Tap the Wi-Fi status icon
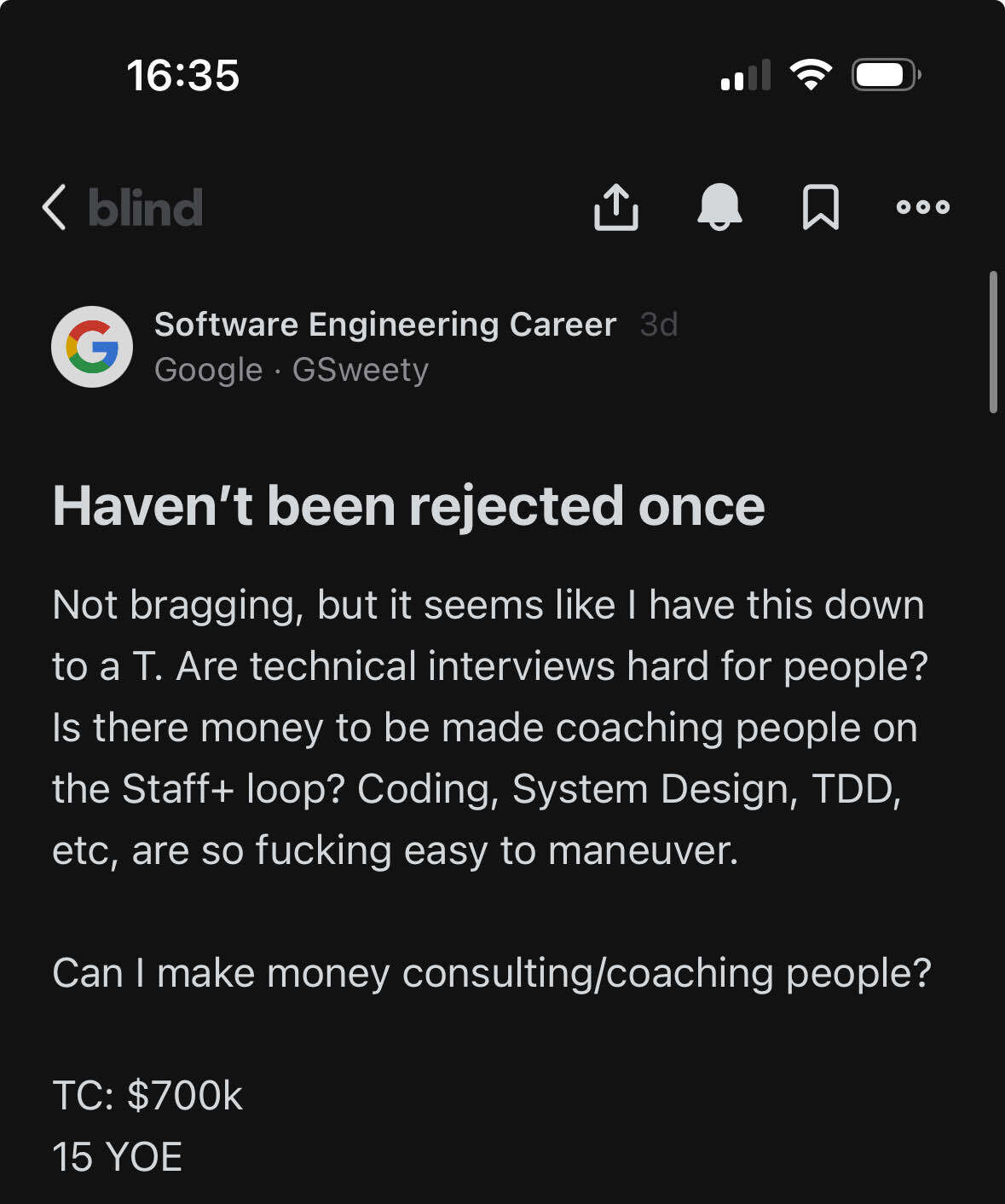1005x1204 pixels. (x=811, y=75)
